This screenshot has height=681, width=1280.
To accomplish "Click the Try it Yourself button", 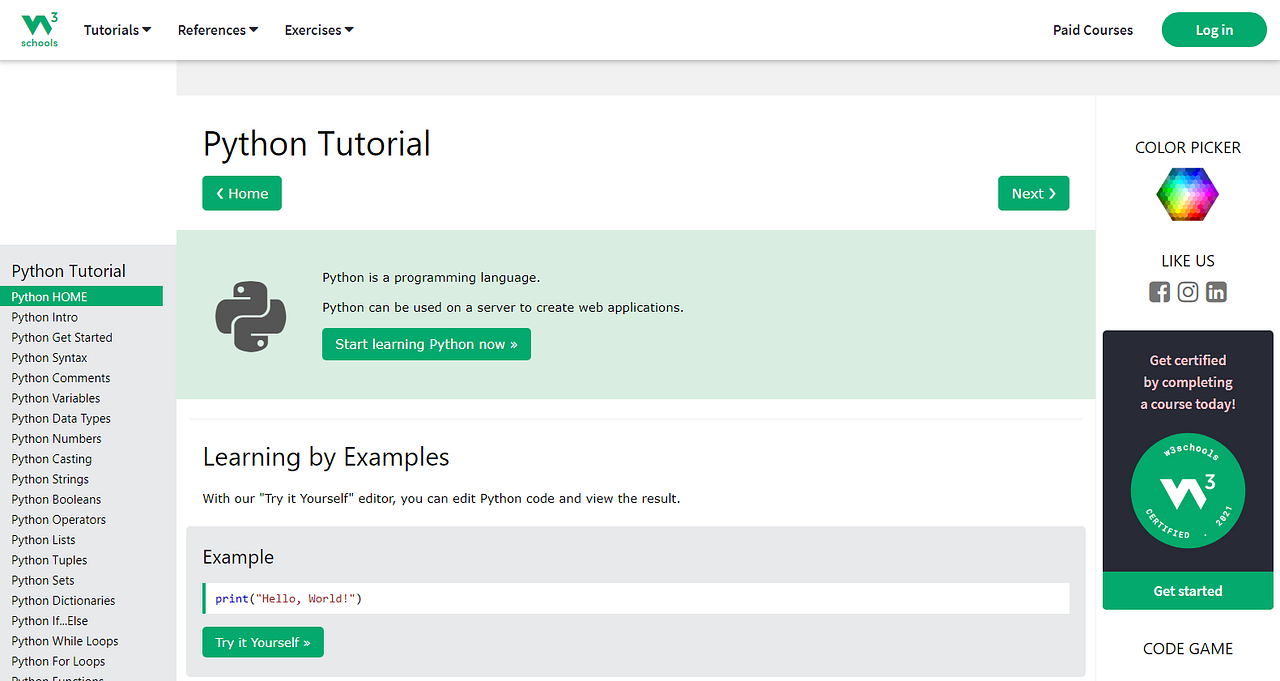I will coord(262,642).
